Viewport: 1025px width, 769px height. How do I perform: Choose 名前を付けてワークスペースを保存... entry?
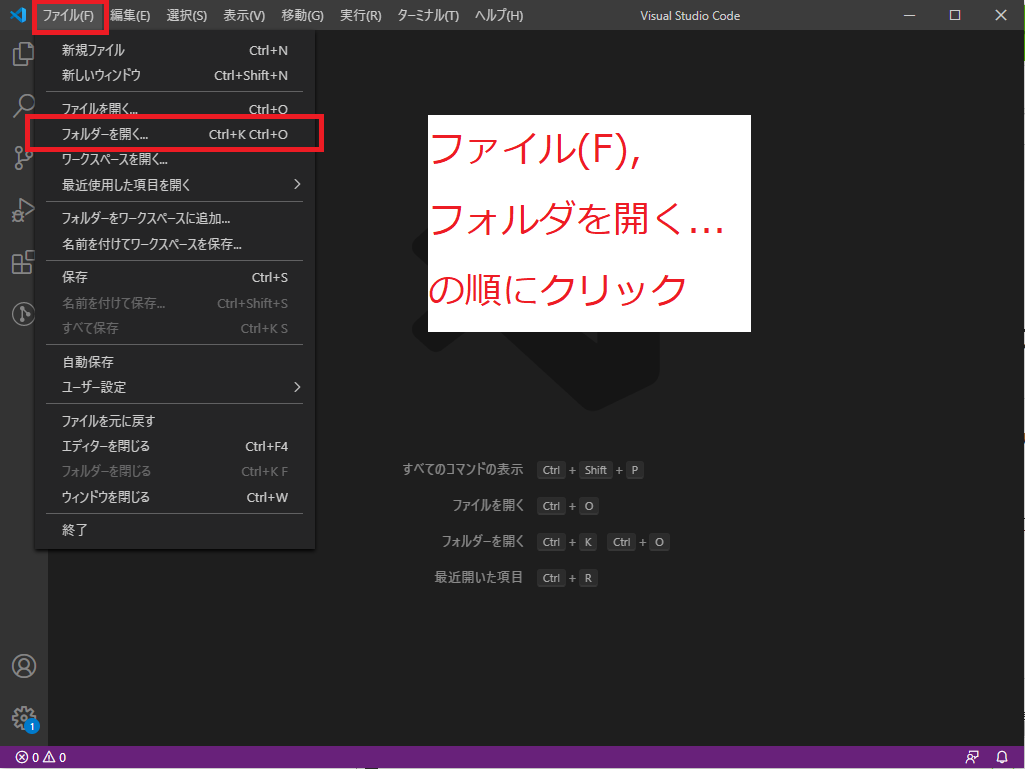pos(175,244)
